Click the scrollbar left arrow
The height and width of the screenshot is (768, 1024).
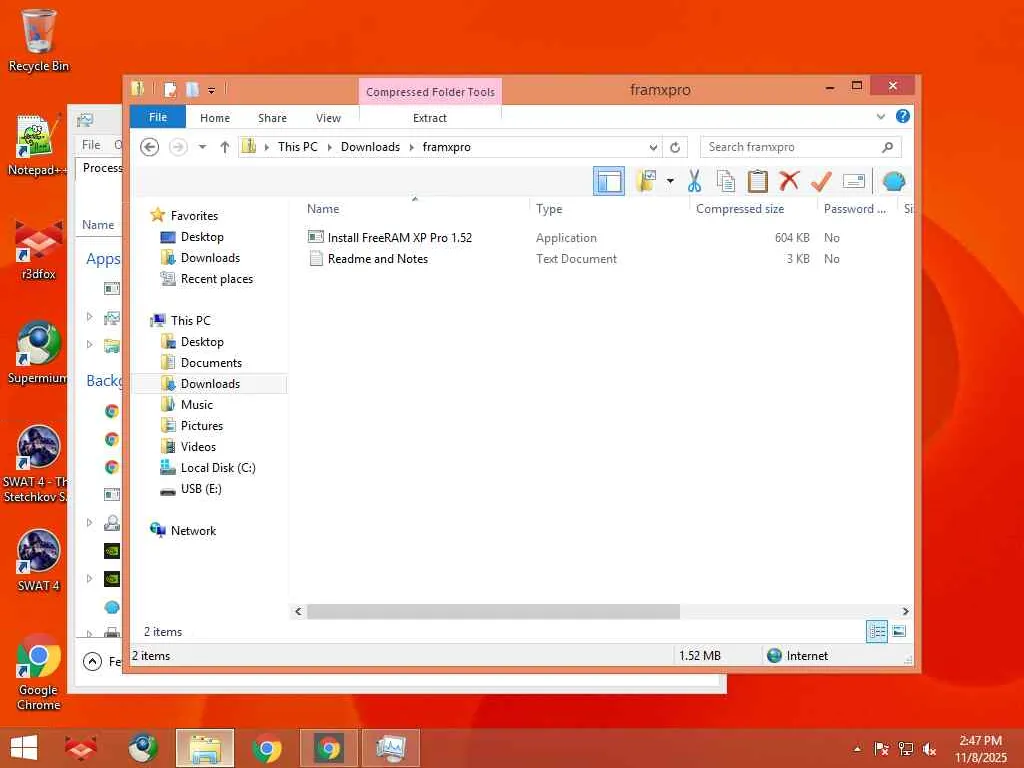coord(298,611)
